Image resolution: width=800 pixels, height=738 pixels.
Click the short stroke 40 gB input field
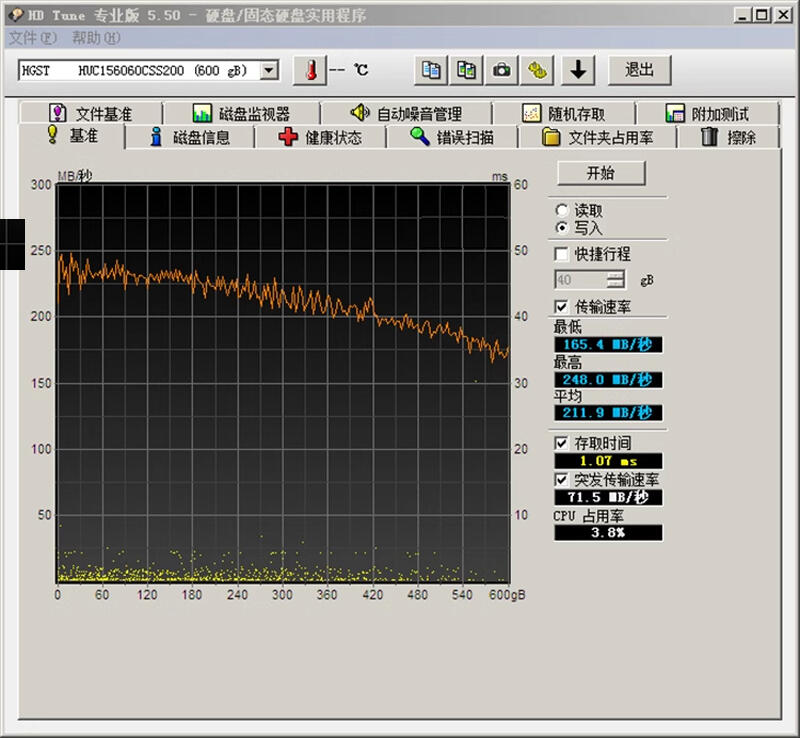581,280
